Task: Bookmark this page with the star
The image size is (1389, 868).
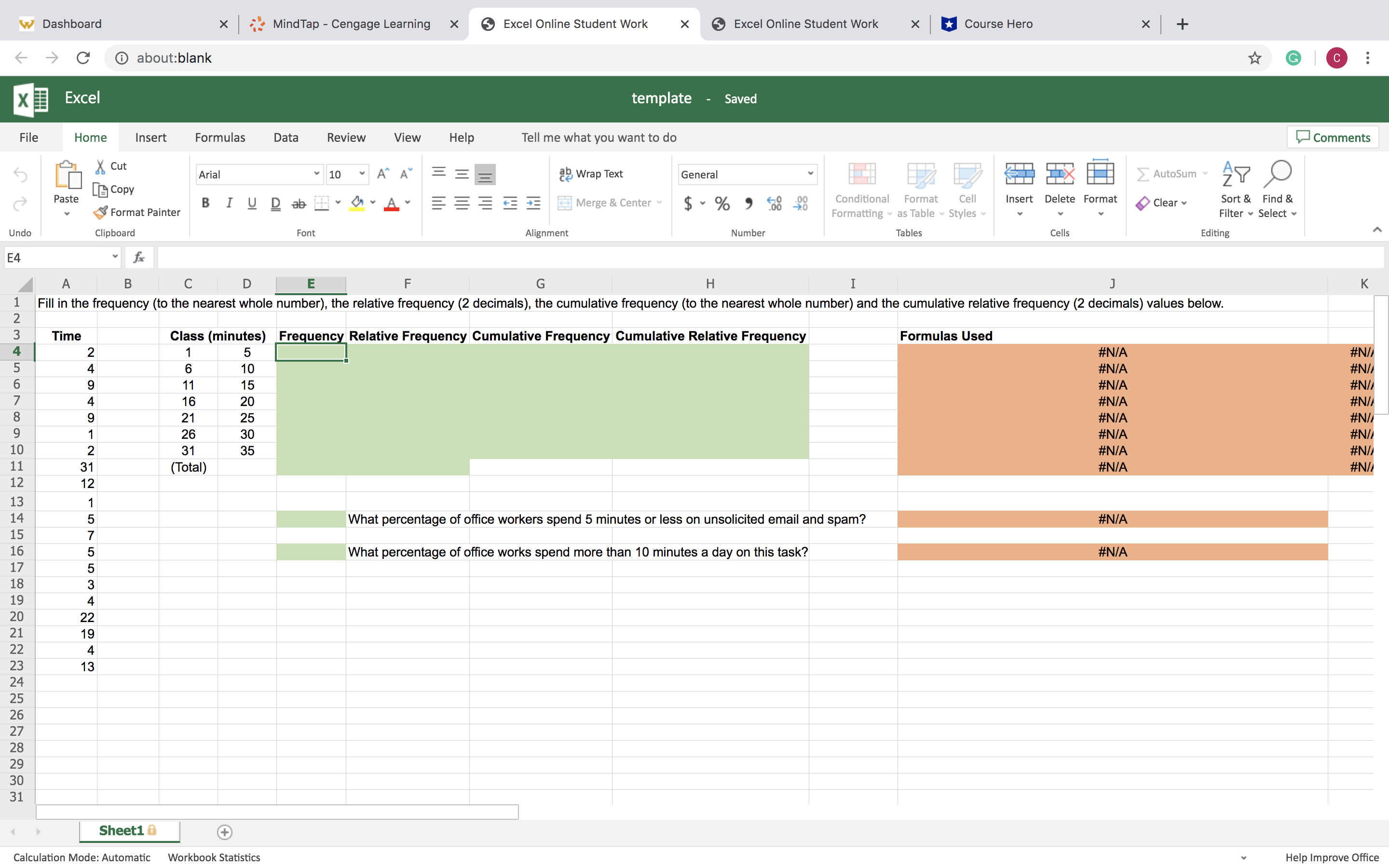Action: pos(1255,58)
